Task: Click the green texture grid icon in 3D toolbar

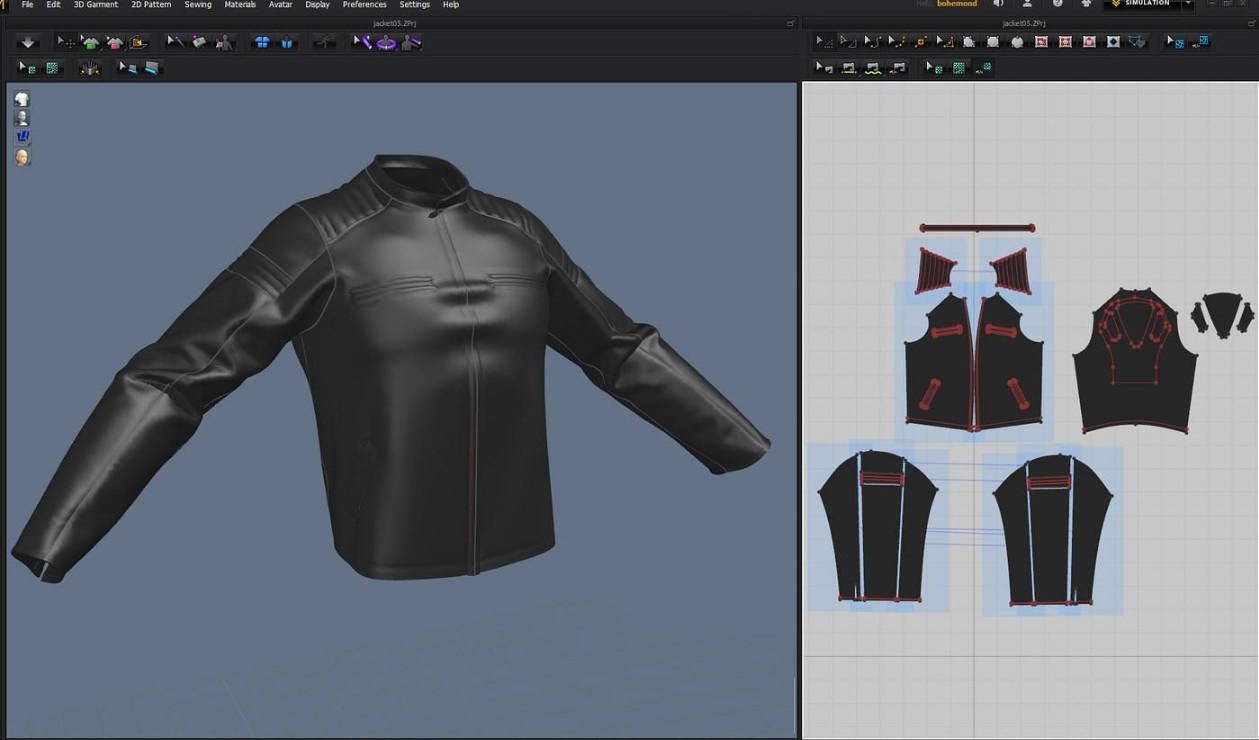Action: click(x=52, y=67)
